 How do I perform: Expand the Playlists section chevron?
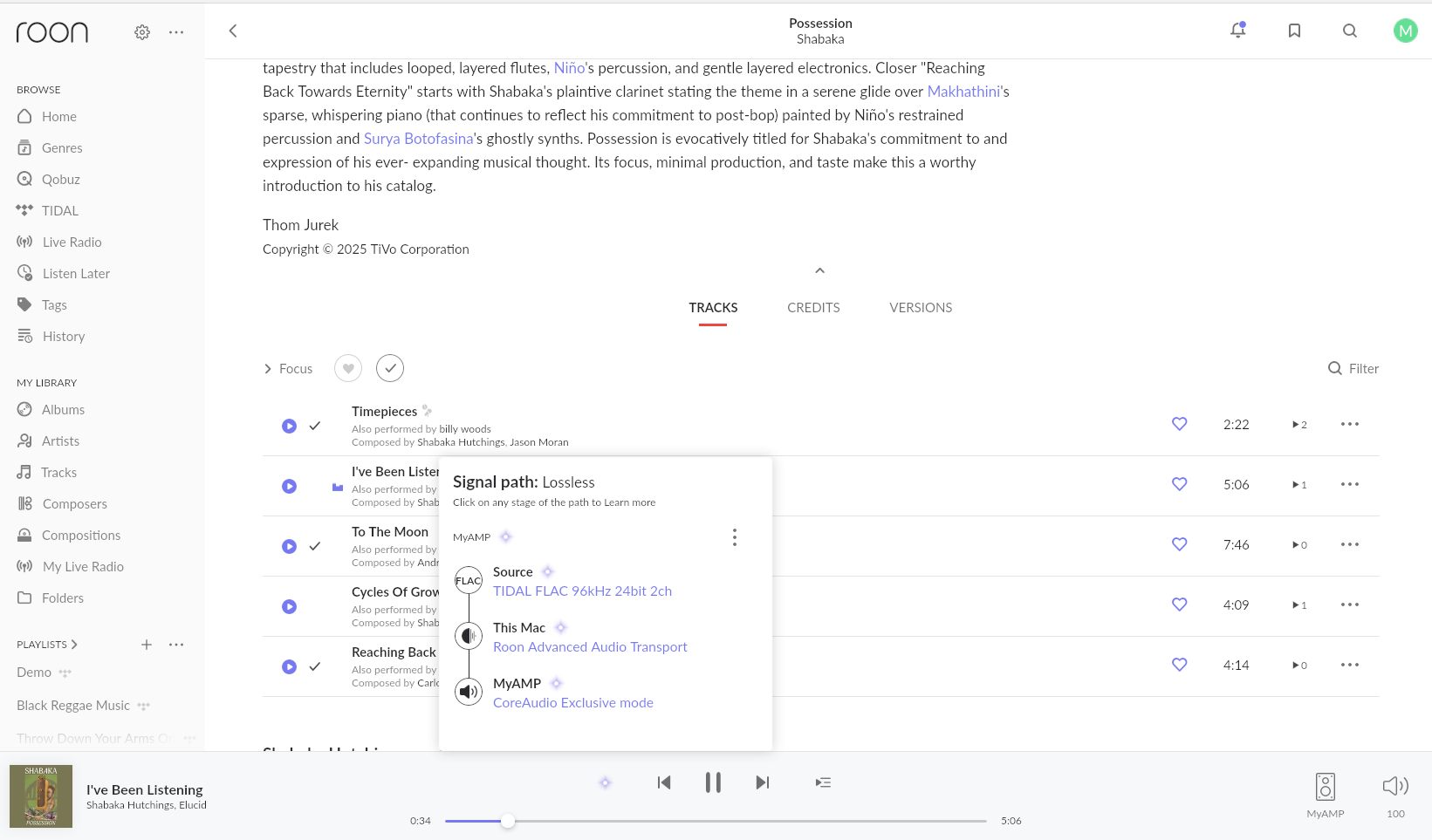coord(74,645)
